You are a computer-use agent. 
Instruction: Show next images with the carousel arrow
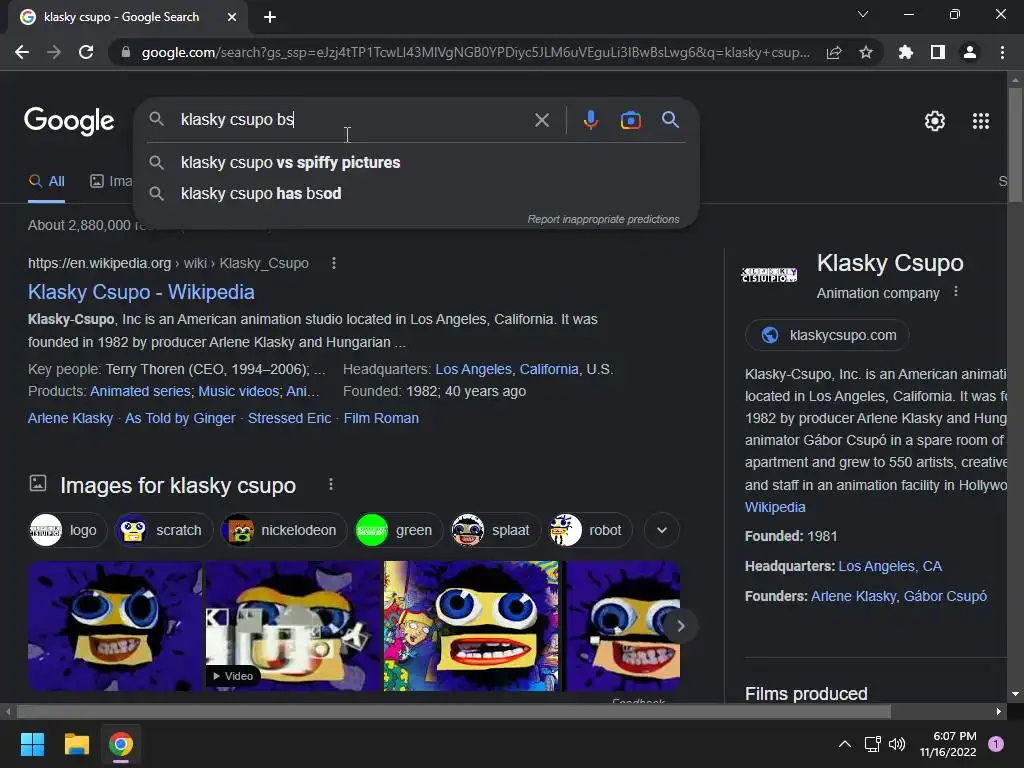pos(680,626)
